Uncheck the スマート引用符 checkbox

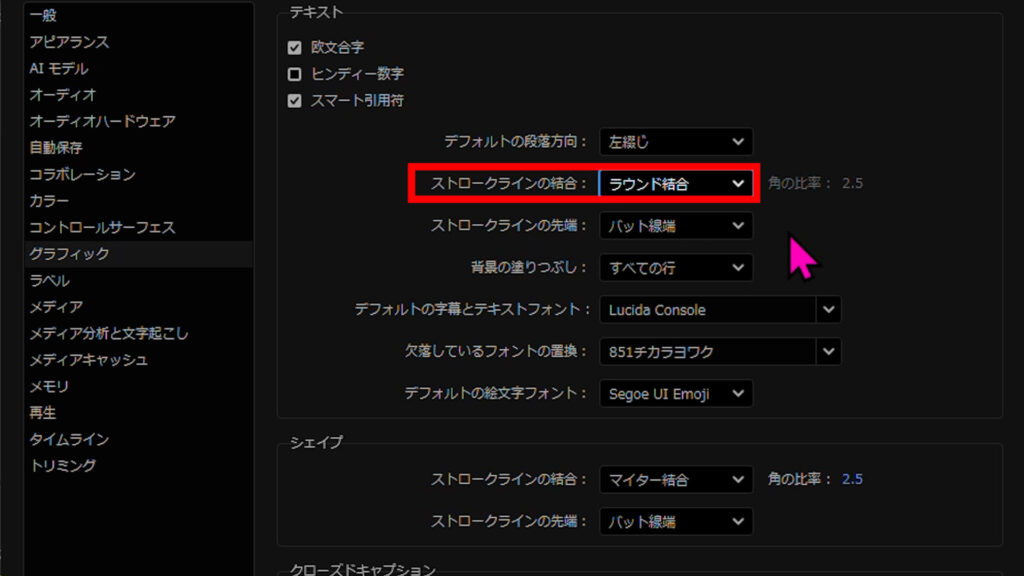click(x=294, y=100)
